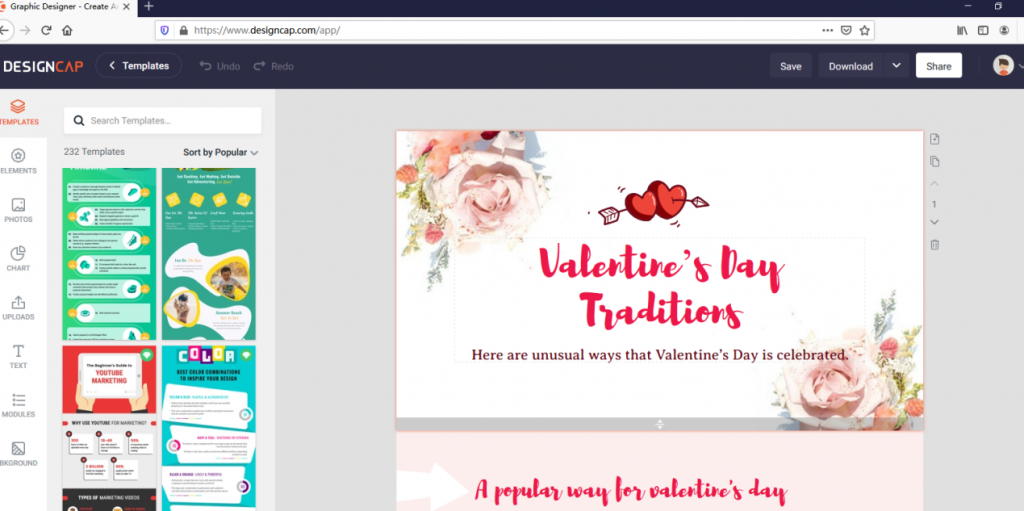This screenshot has height=511, width=1024.
Task: Open the Modules panel
Action: point(18,405)
